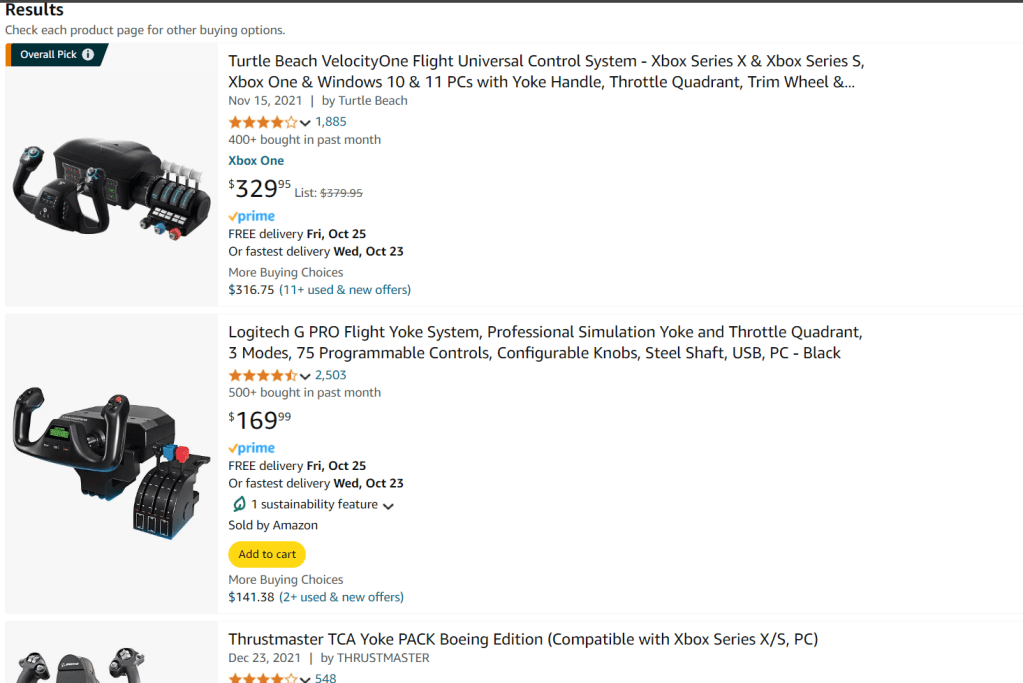Select the Xbox One platform link
Viewport: 1023px width, 683px height.
click(x=256, y=160)
